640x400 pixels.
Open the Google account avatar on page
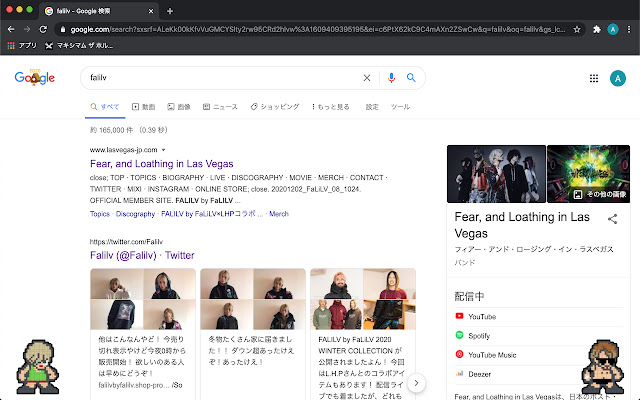(x=618, y=78)
